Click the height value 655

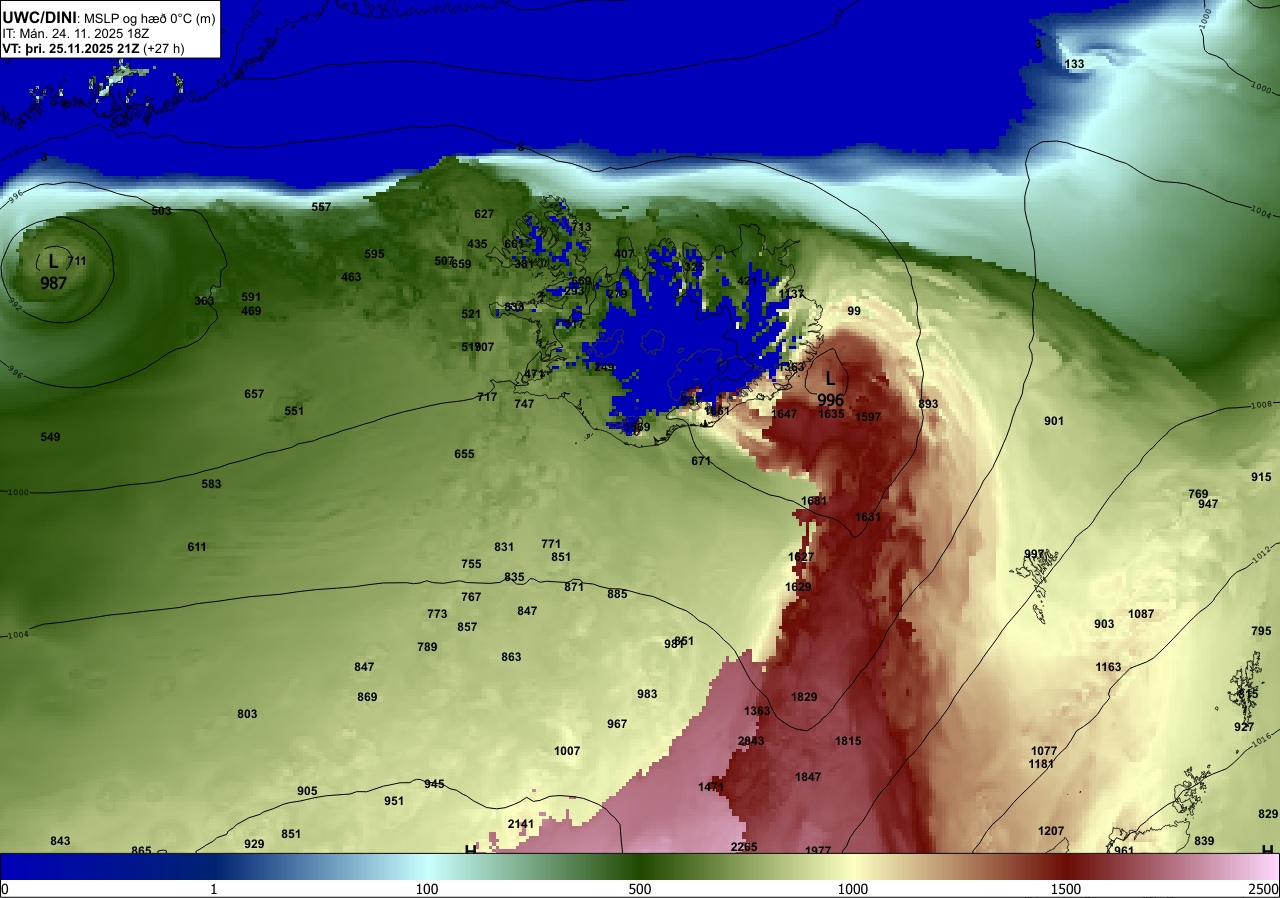click(x=464, y=454)
